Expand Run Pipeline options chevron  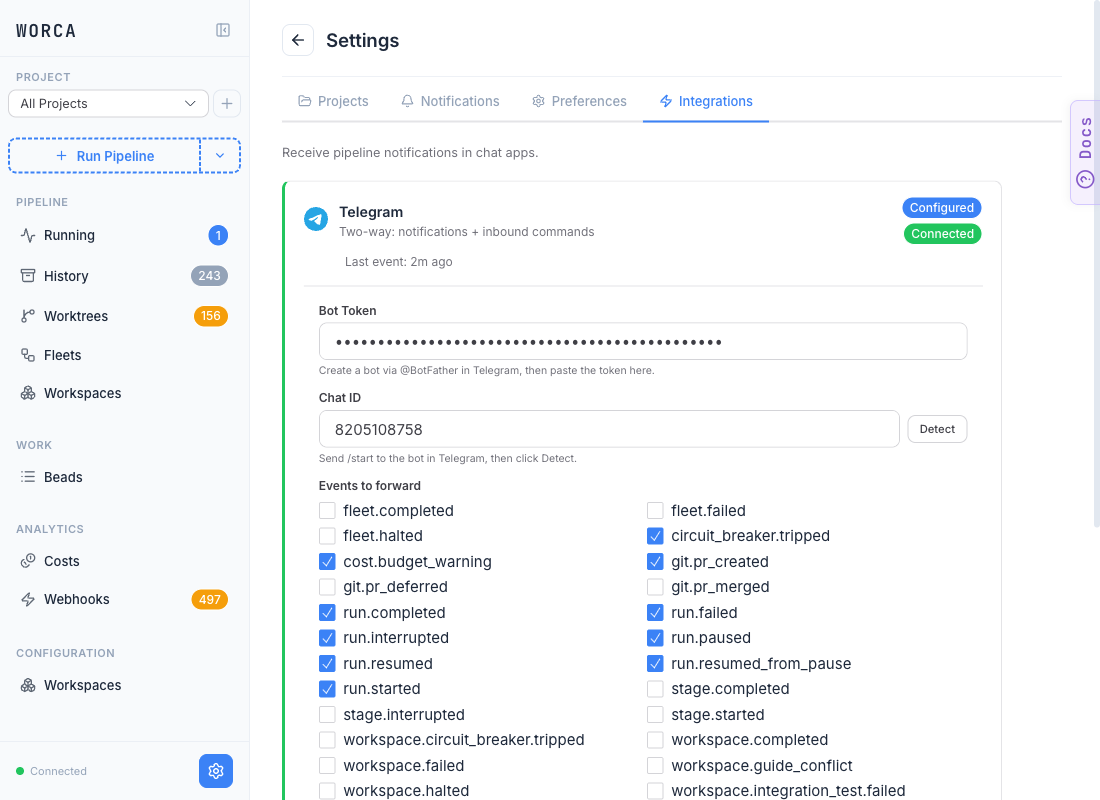click(220, 156)
